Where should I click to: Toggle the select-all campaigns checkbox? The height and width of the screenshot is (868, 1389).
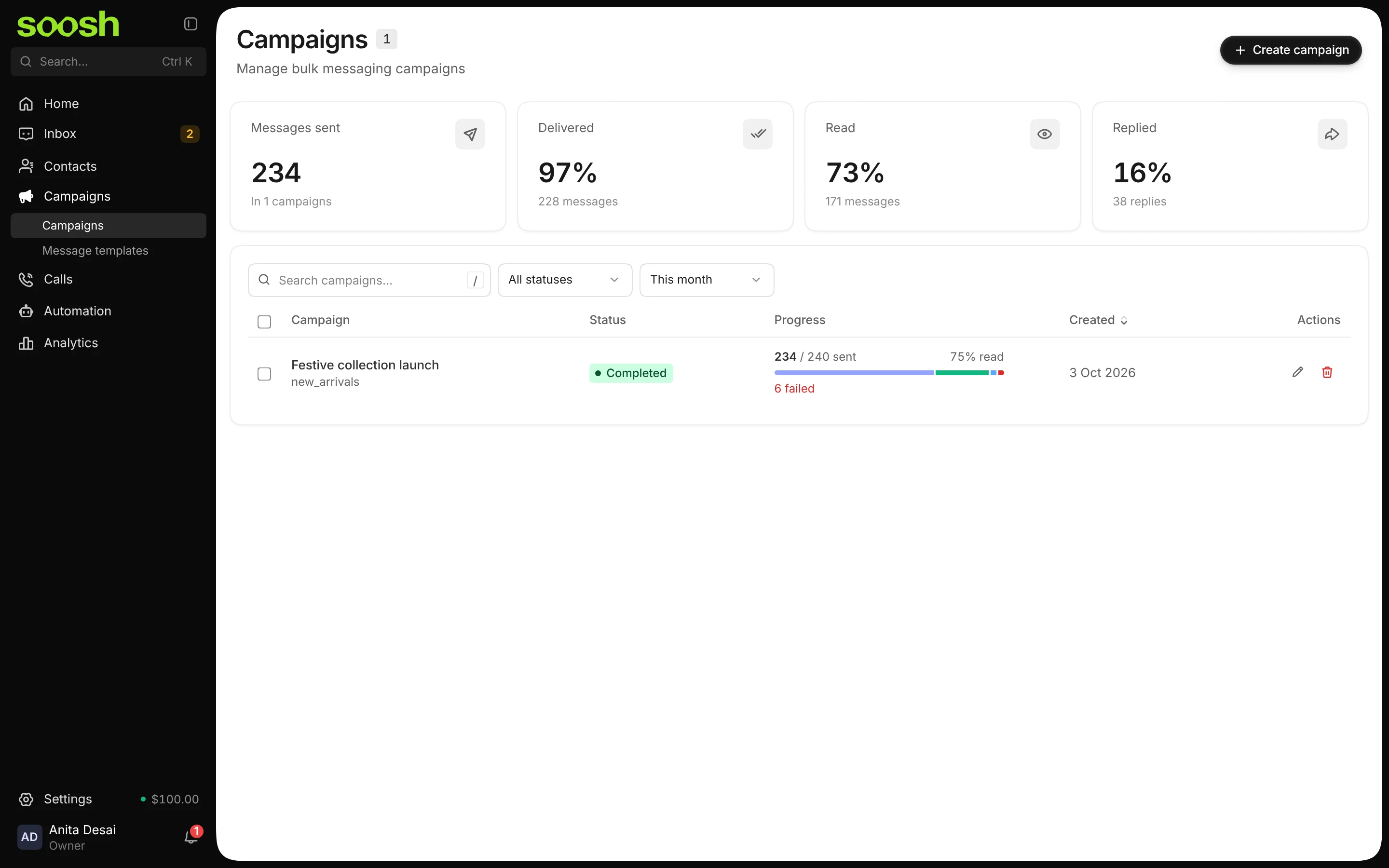pos(264,322)
